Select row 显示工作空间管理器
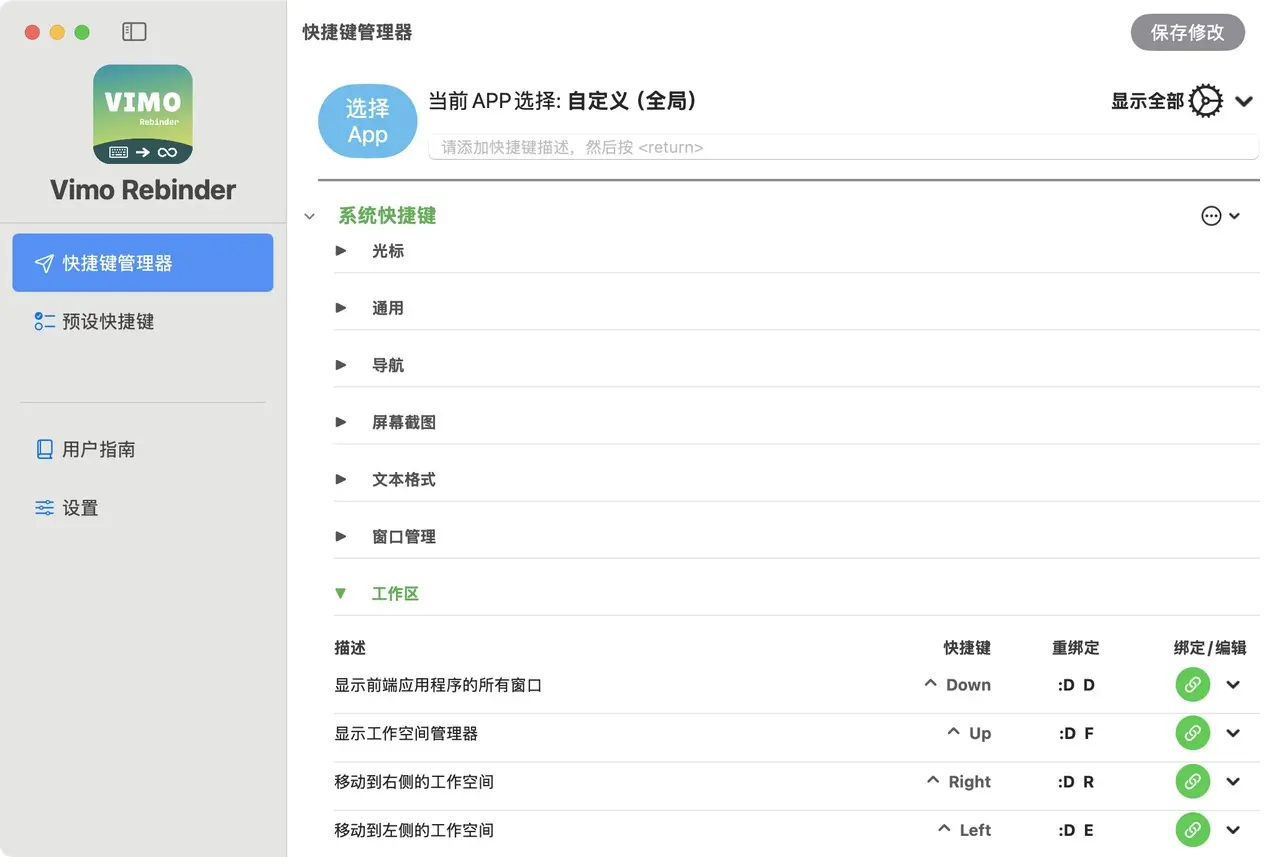Image resolution: width=1280 pixels, height=857 pixels. click(796, 733)
